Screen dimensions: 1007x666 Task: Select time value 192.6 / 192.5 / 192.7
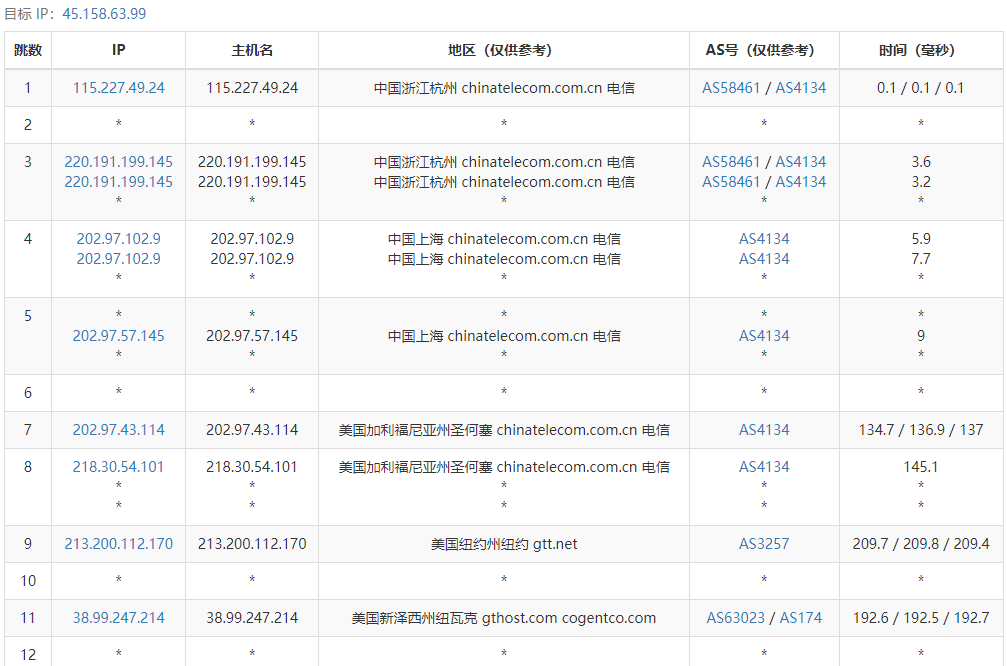tap(921, 618)
